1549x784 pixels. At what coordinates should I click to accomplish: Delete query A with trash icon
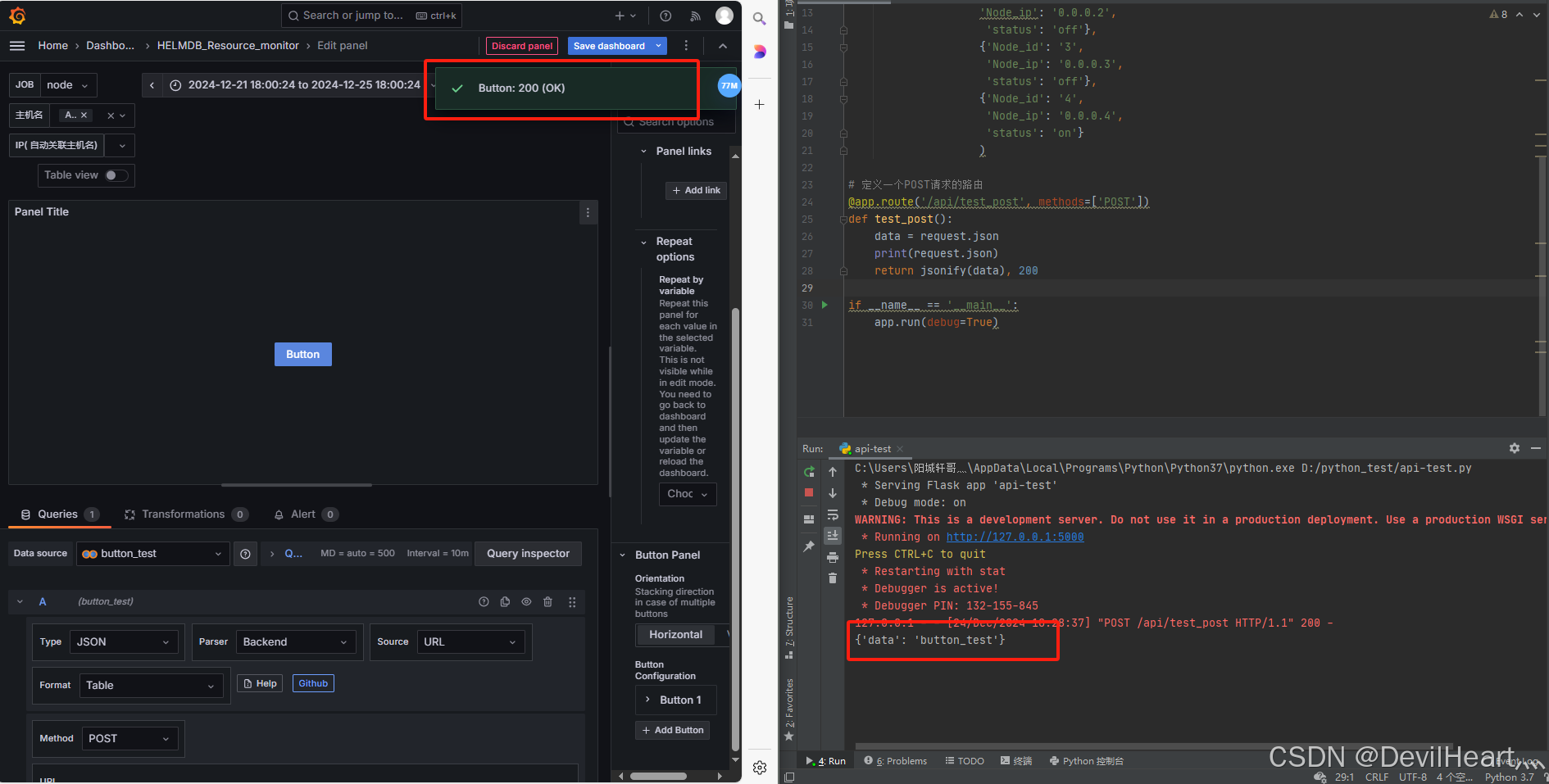pos(547,602)
